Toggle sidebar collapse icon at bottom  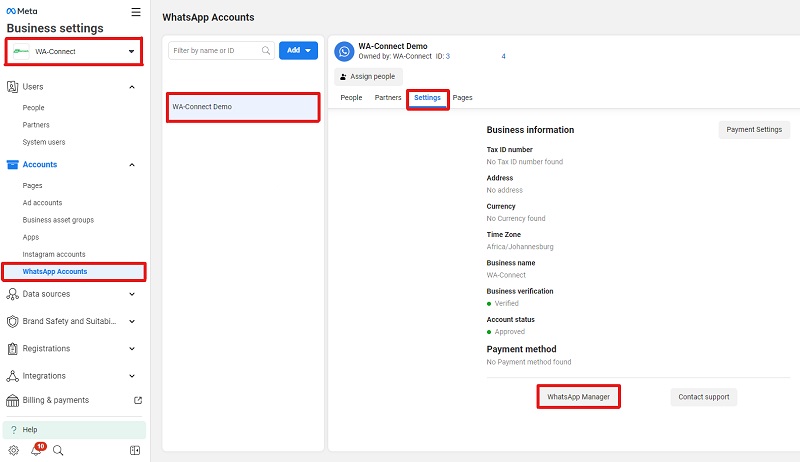click(x=135, y=450)
